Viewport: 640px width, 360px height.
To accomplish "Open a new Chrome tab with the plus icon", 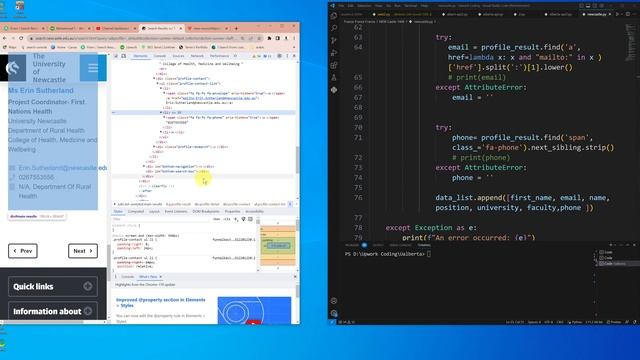I will [x=236, y=28].
